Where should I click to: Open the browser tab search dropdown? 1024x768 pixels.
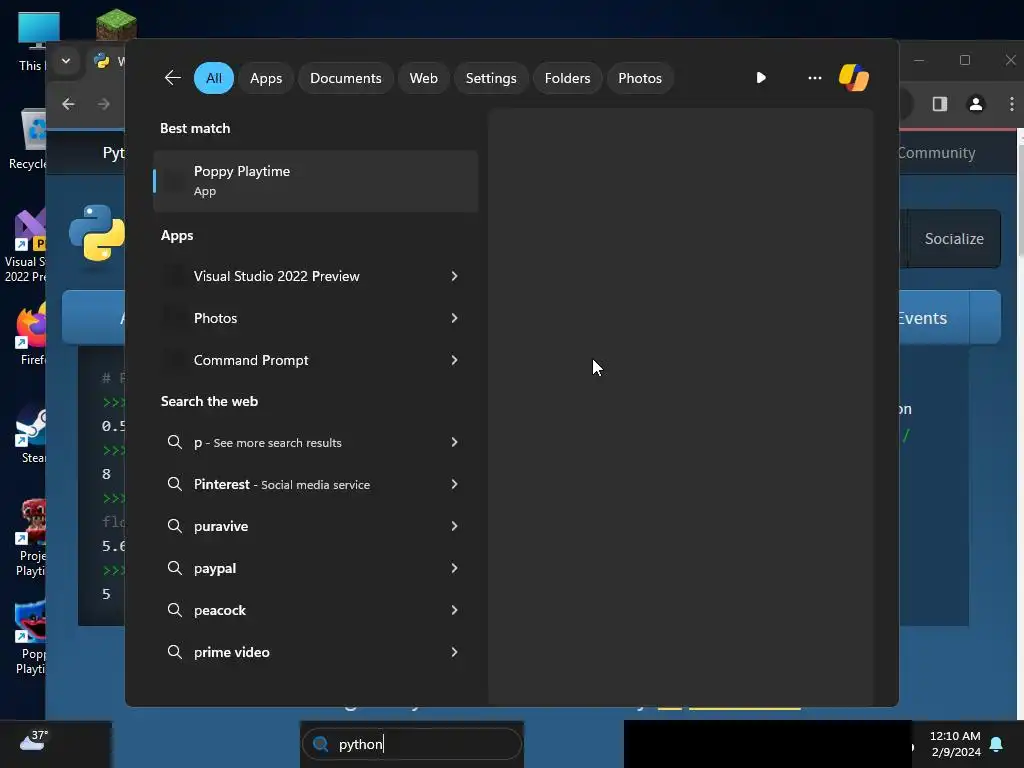(66, 61)
